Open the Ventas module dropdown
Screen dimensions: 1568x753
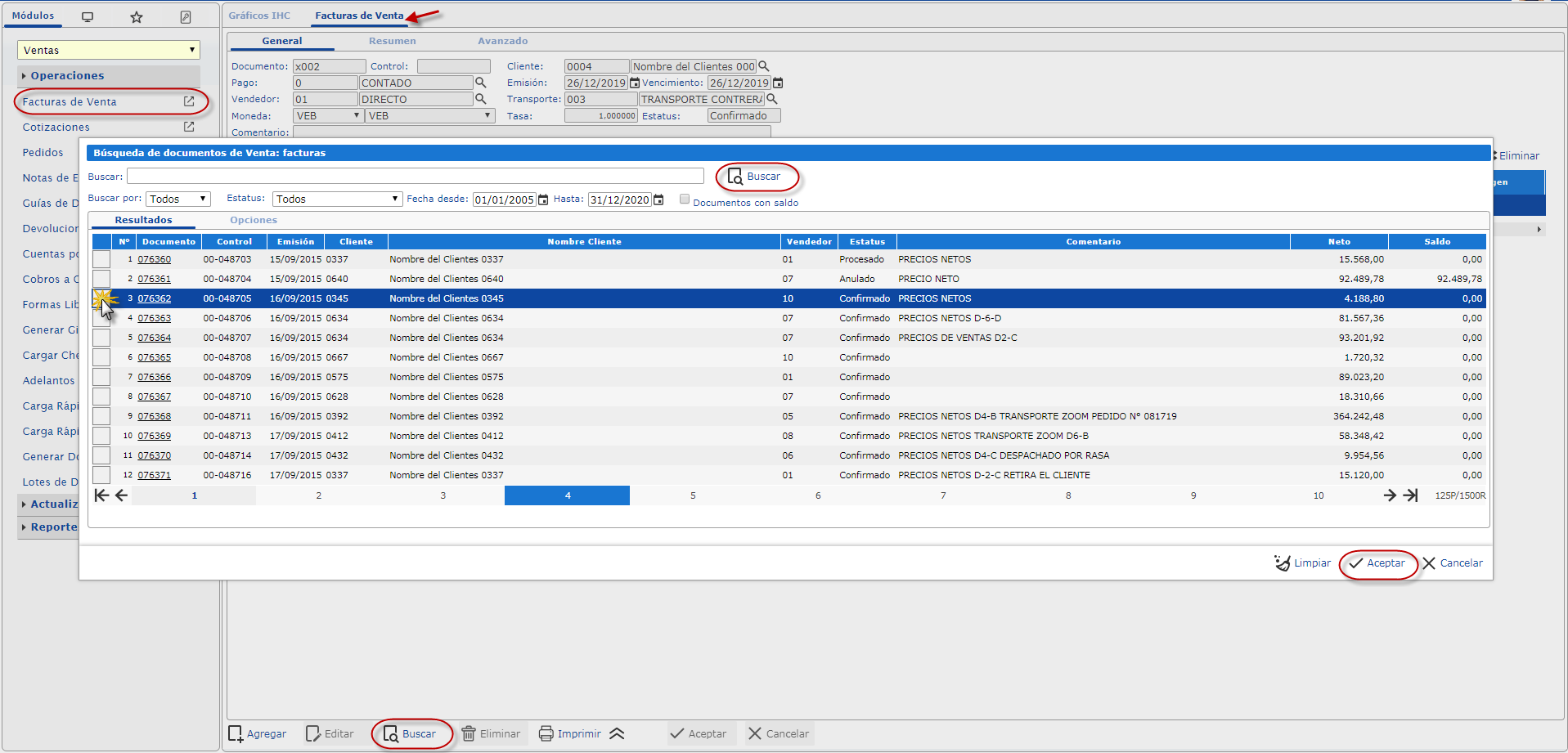(108, 50)
